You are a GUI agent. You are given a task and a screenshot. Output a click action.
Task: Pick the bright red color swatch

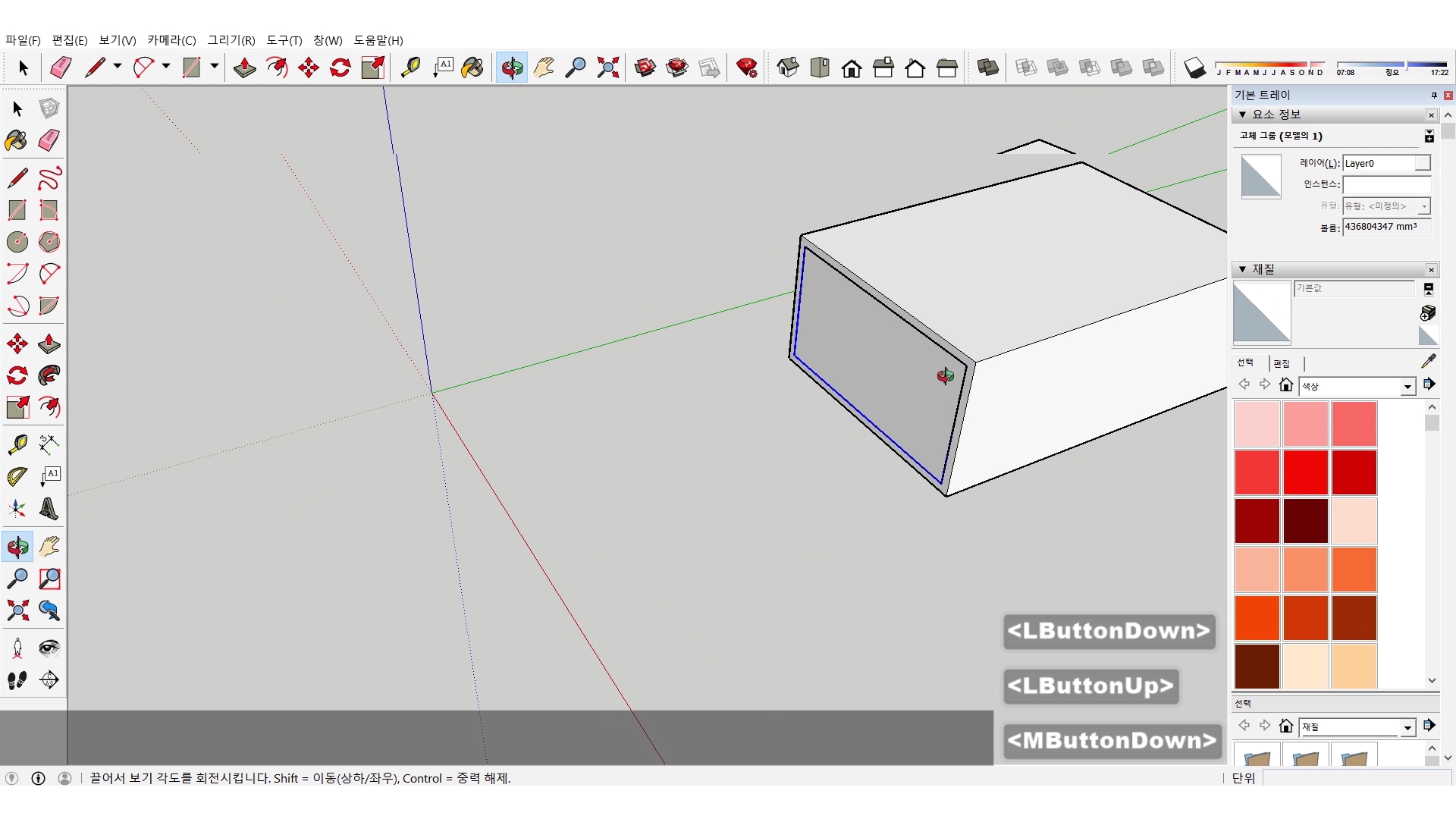point(1305,472)
